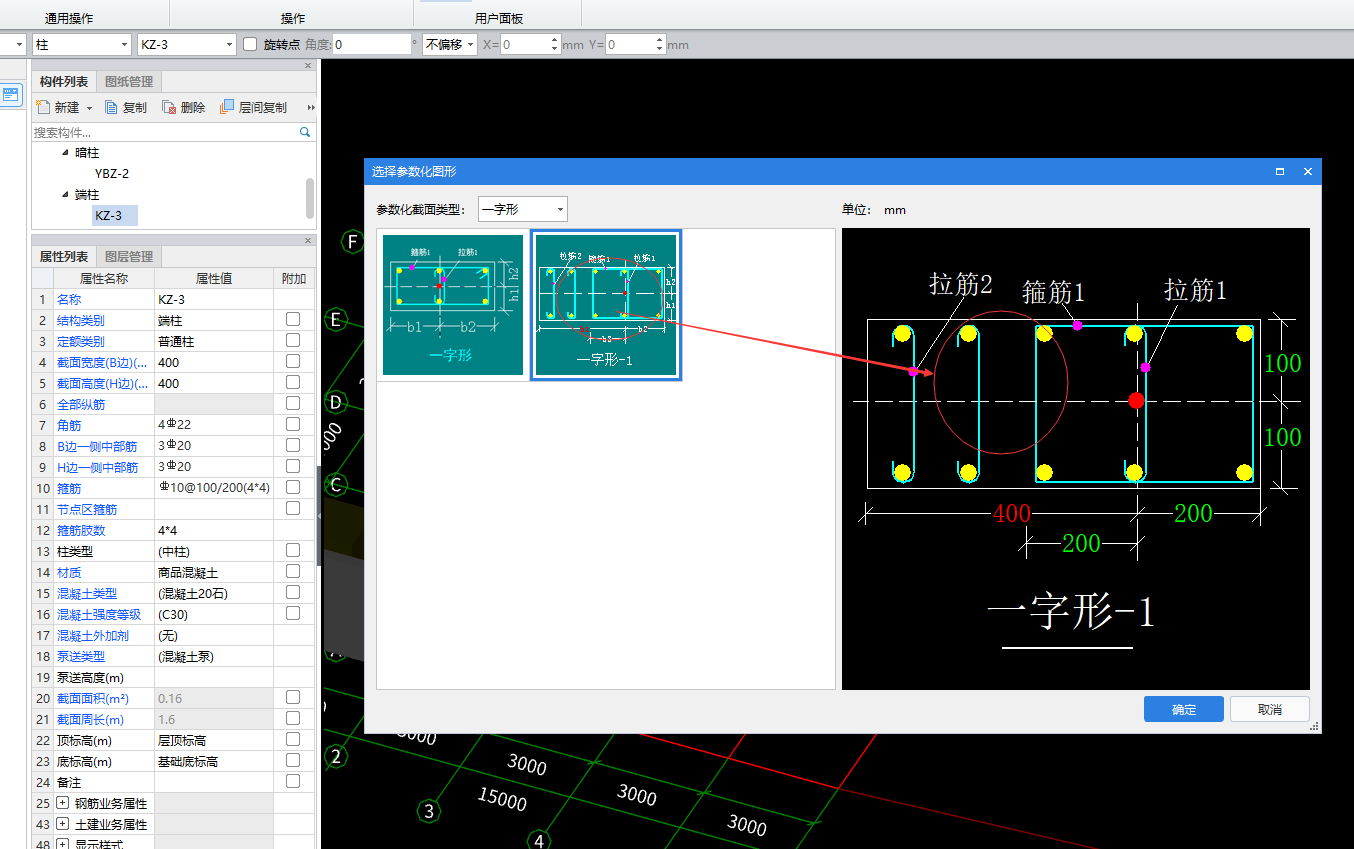This screenshot has width=1354, height=849.
Task: Click the blue panel icon in left sidebar
Action: point(12,95)
